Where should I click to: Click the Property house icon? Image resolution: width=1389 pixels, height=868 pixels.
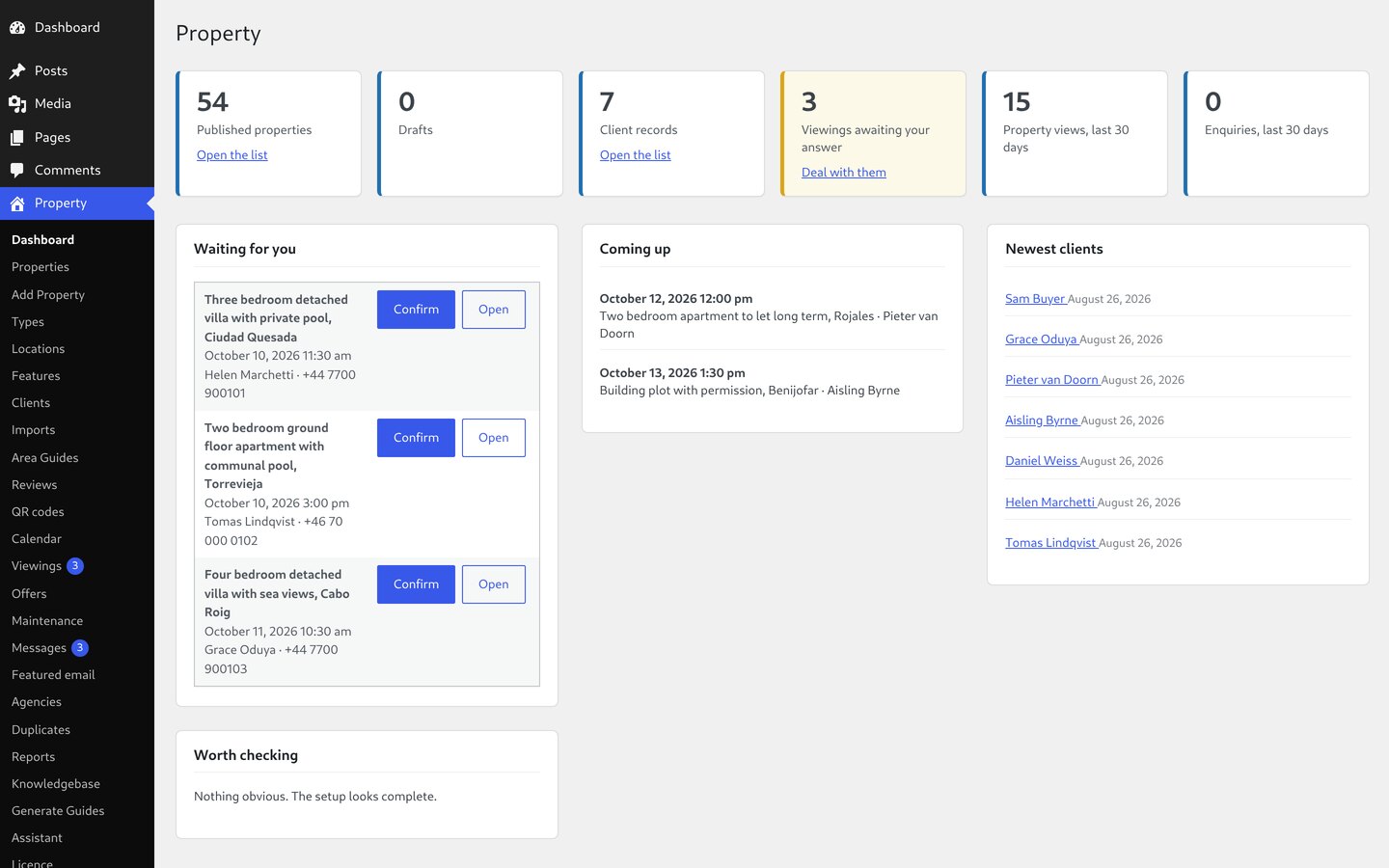tap(17, 203)
